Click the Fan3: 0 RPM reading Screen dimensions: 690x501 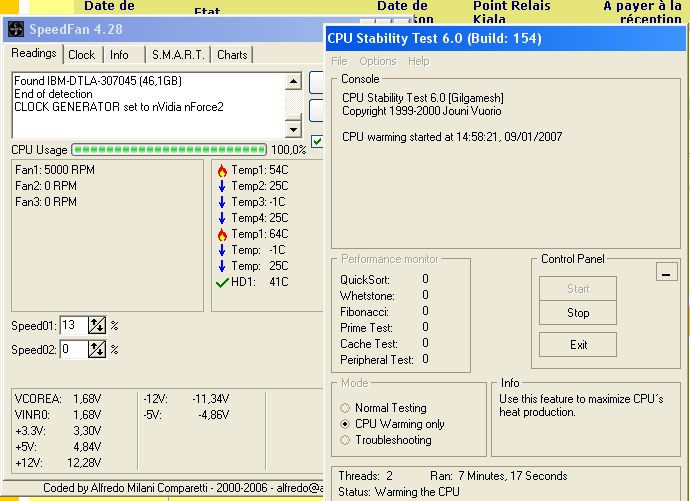(46, 202)
